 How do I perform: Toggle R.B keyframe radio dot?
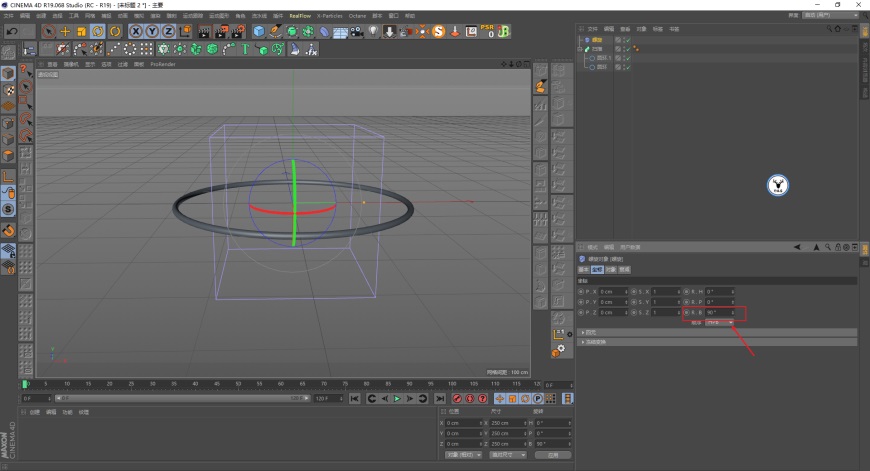point(686,313)
